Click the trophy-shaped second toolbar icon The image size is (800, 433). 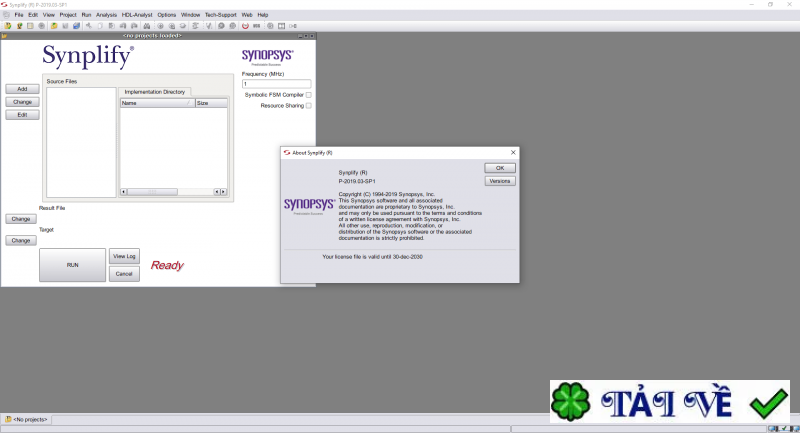tap(19, 26)
